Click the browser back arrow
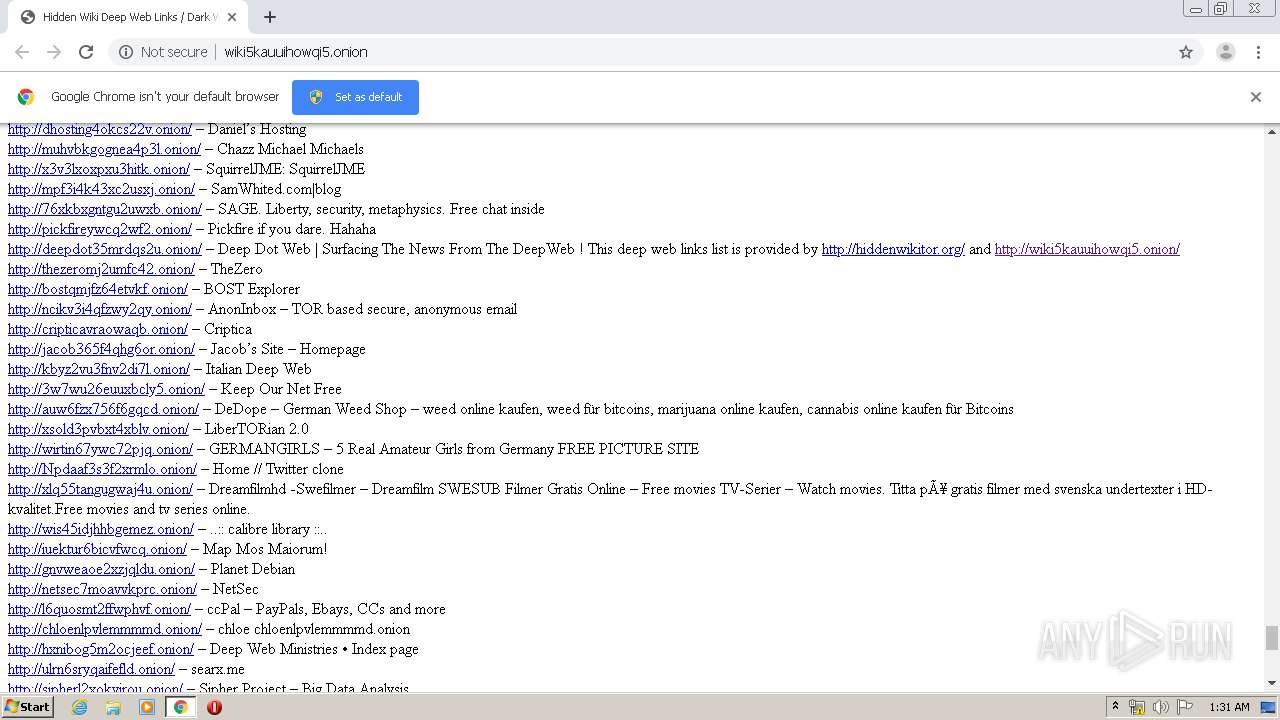The image size is (1280, 720). point(22,52)
